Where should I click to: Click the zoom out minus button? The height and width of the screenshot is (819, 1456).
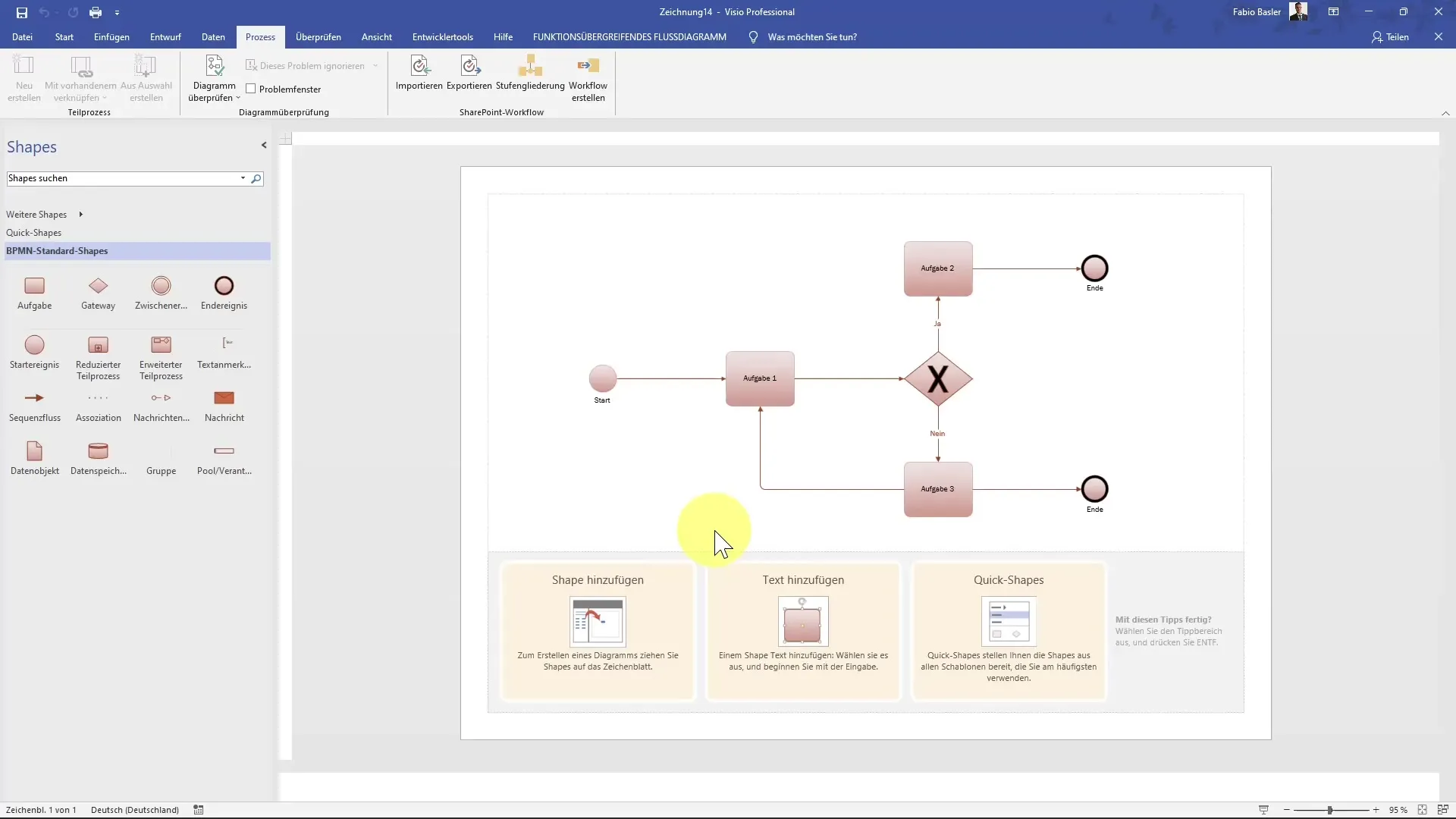(x=1286, y=810)
